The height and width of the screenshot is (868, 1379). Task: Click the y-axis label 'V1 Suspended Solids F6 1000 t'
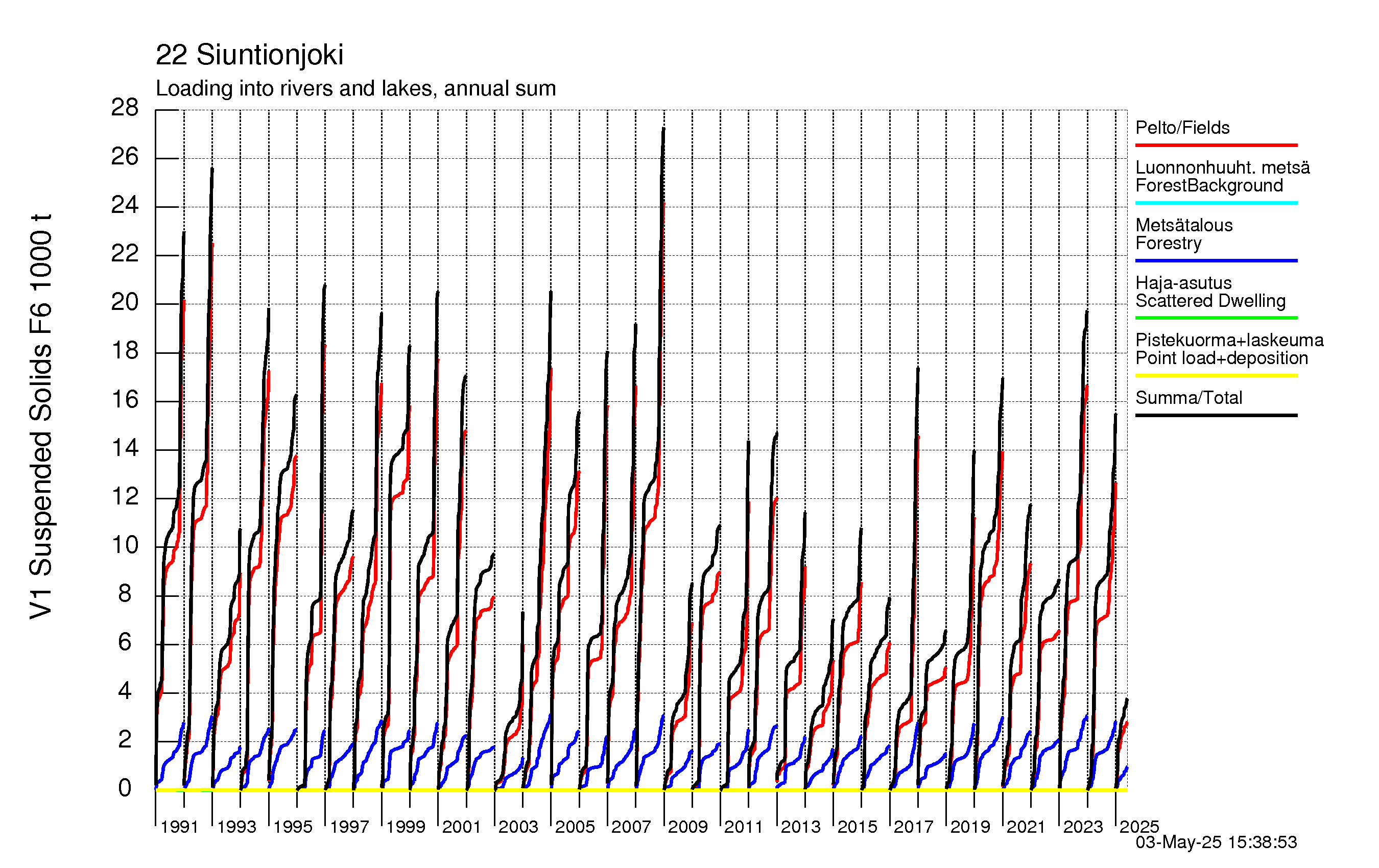41,416
